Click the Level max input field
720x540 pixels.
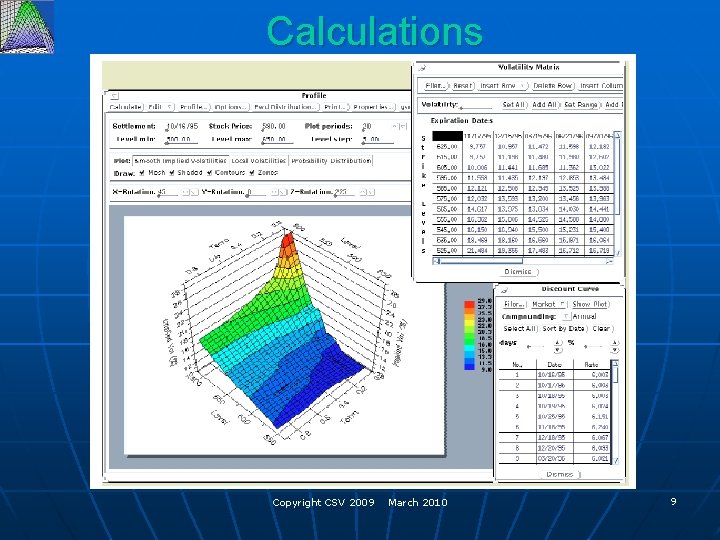[276, 139]
